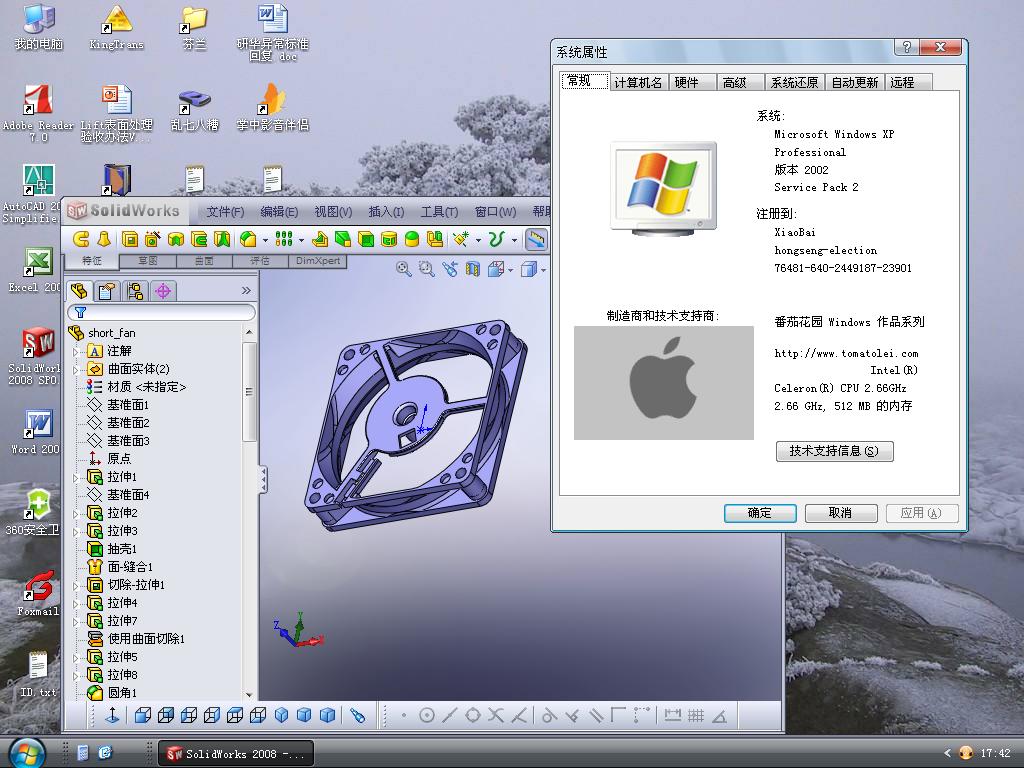Click the Normal To view icon

click(112, 715)
